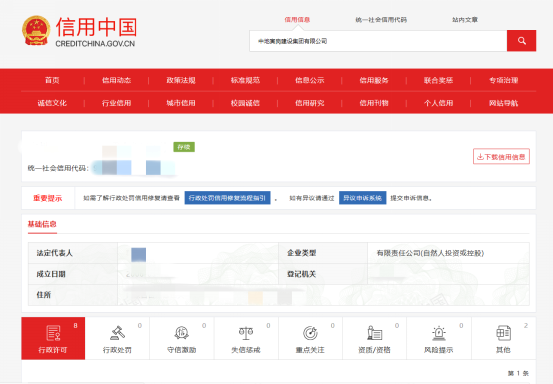This screenshot has height=384, width=553.
Task: Open 政策法规 navigation item
Action: (x=181, y=80)
